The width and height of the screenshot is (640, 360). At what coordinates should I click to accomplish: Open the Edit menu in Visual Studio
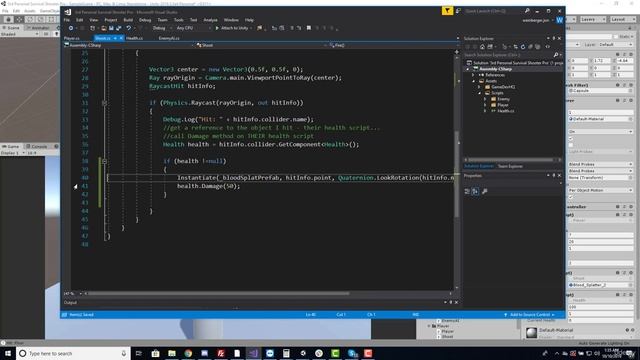[x=80, y=20]
